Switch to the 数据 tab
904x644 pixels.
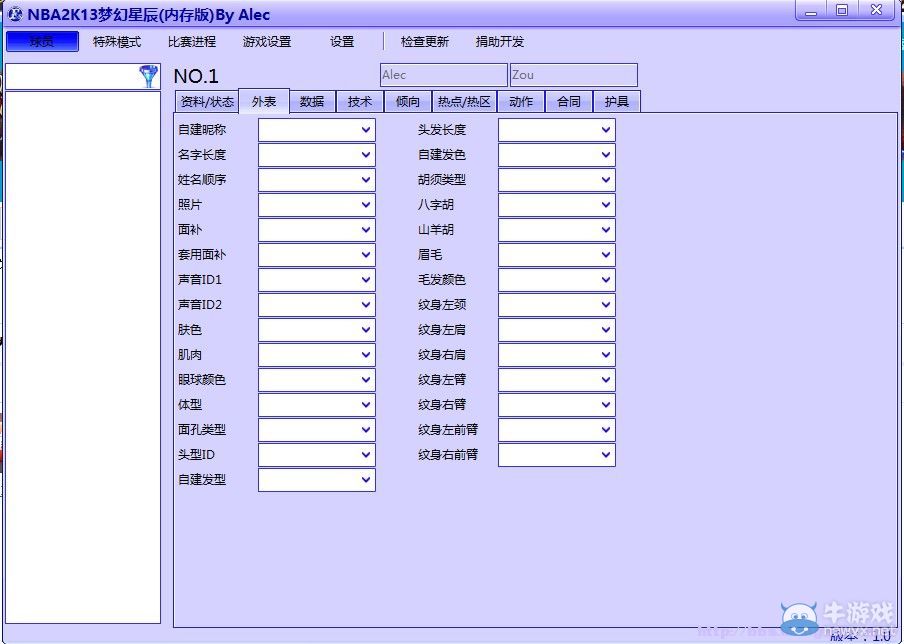312,102
